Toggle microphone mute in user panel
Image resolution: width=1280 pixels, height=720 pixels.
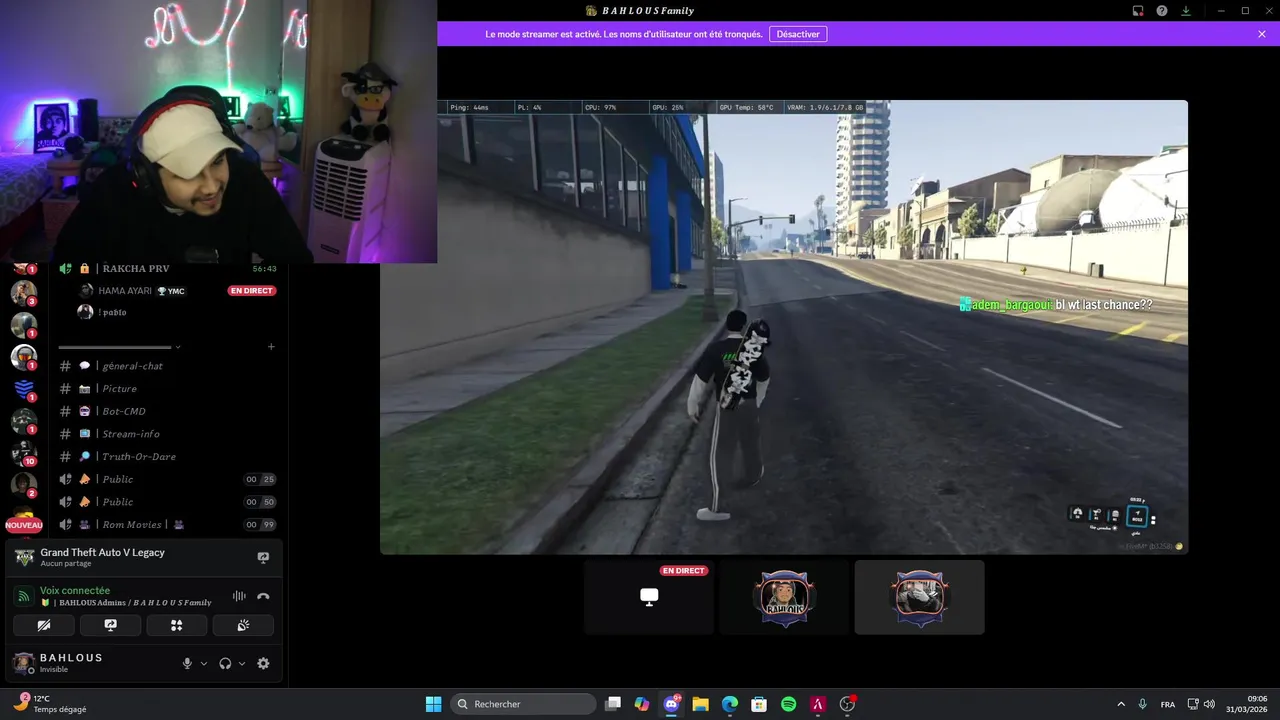tap(187, 663)
